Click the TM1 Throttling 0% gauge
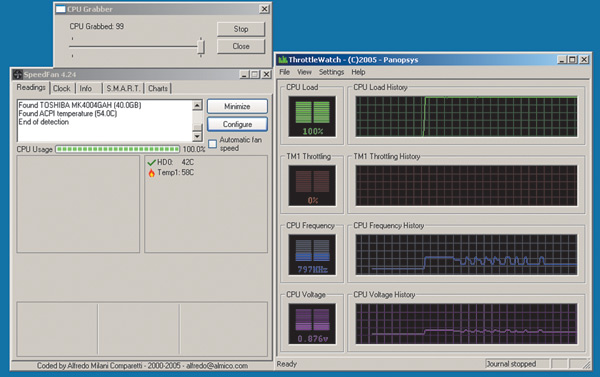600x377 pixels. (312, 186)
